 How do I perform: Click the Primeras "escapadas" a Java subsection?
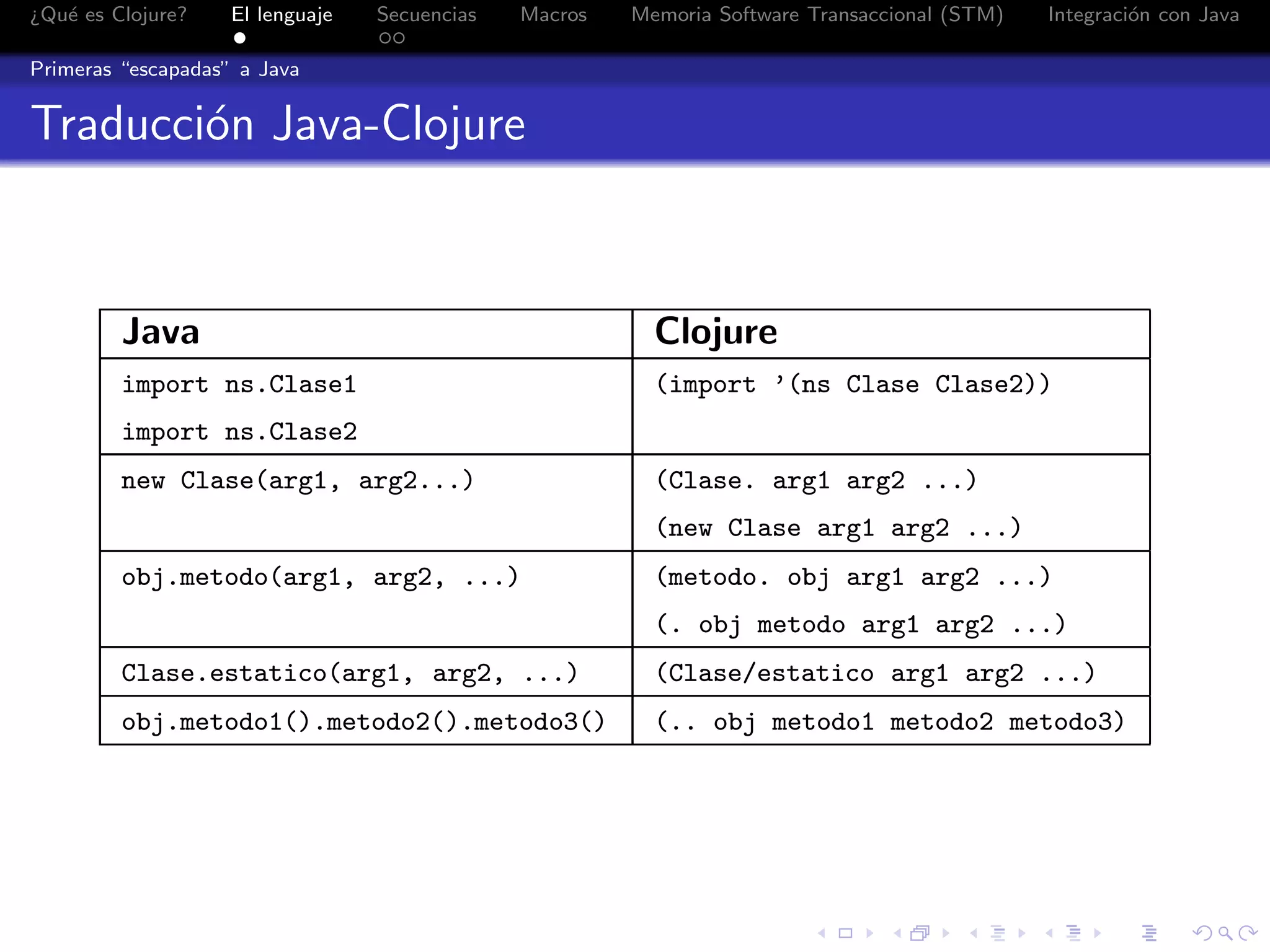click(165, 69)
